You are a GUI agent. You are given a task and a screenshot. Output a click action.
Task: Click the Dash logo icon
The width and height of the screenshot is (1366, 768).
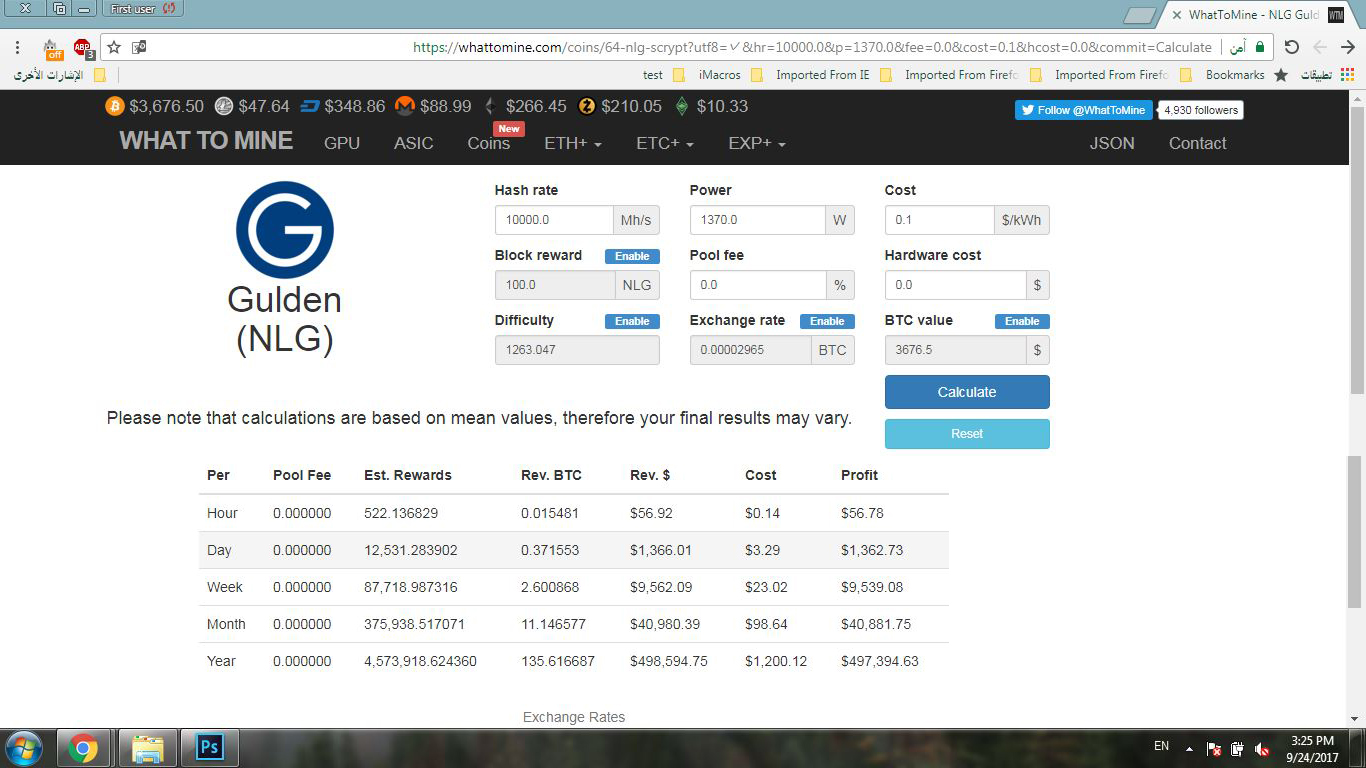tap(310, 106)
